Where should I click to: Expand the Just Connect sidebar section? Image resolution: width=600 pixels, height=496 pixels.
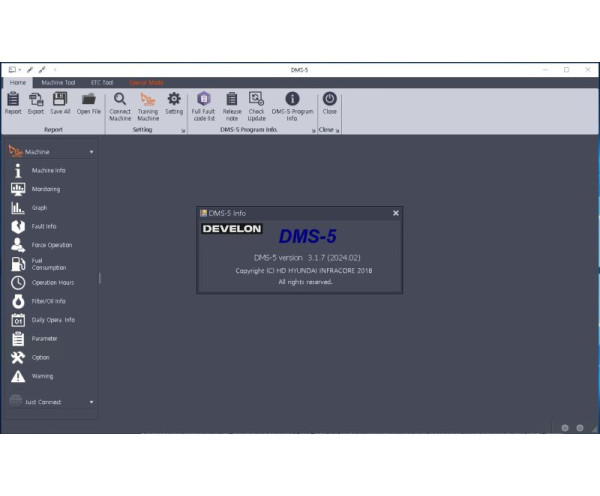pos(91,402)
